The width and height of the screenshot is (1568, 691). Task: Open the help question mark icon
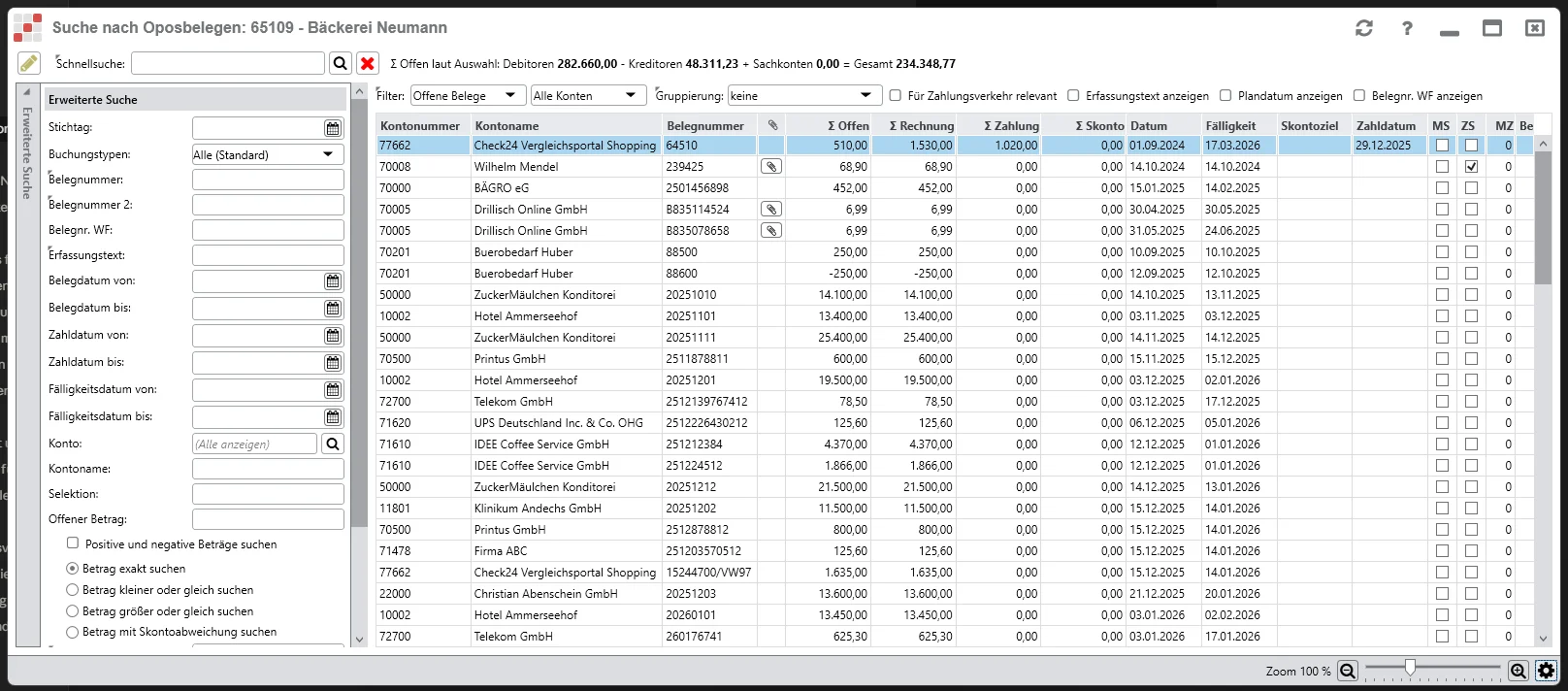1407,28
